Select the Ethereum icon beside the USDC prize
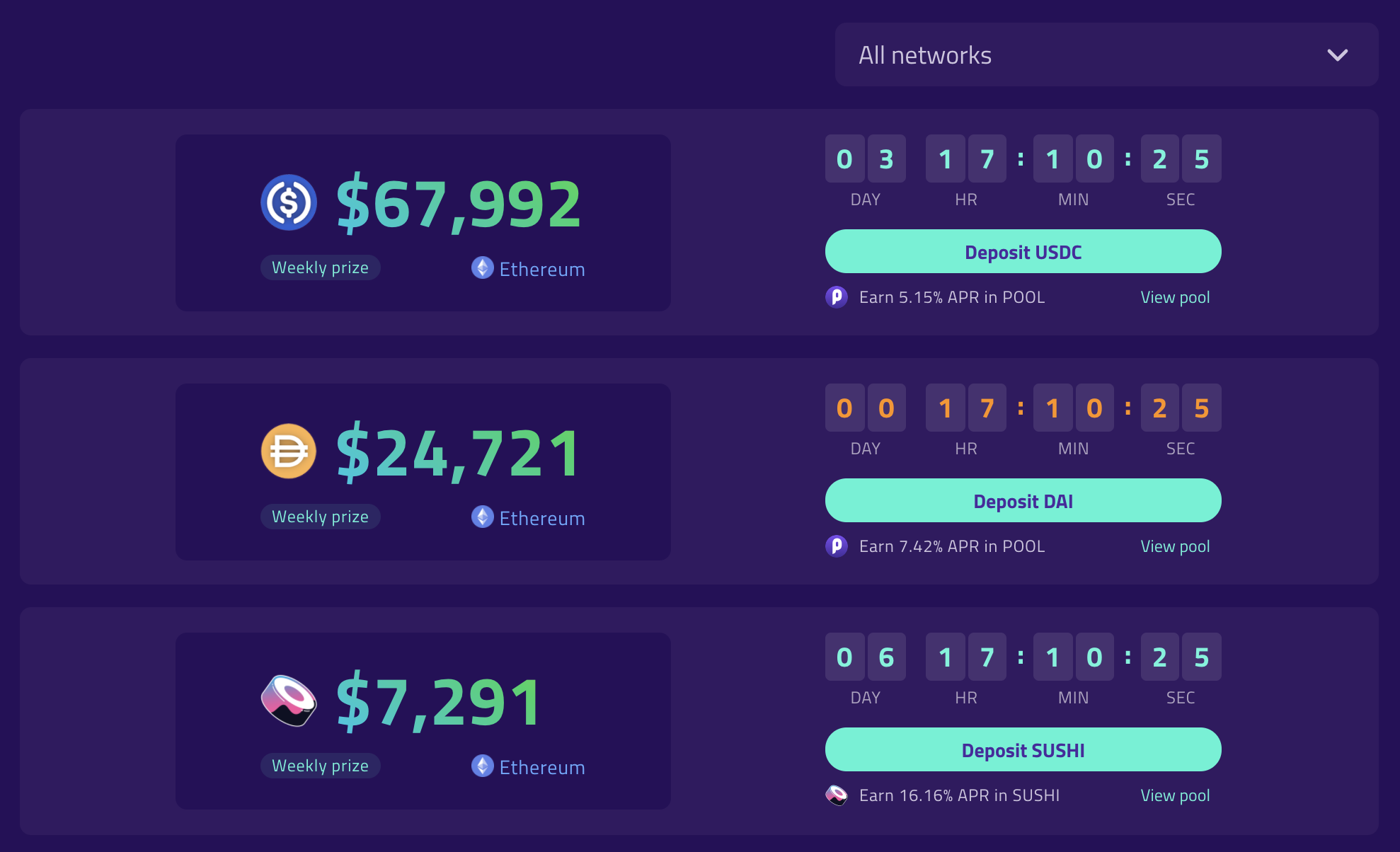This screenshot has height=852, width=1400. pos(482,268)
